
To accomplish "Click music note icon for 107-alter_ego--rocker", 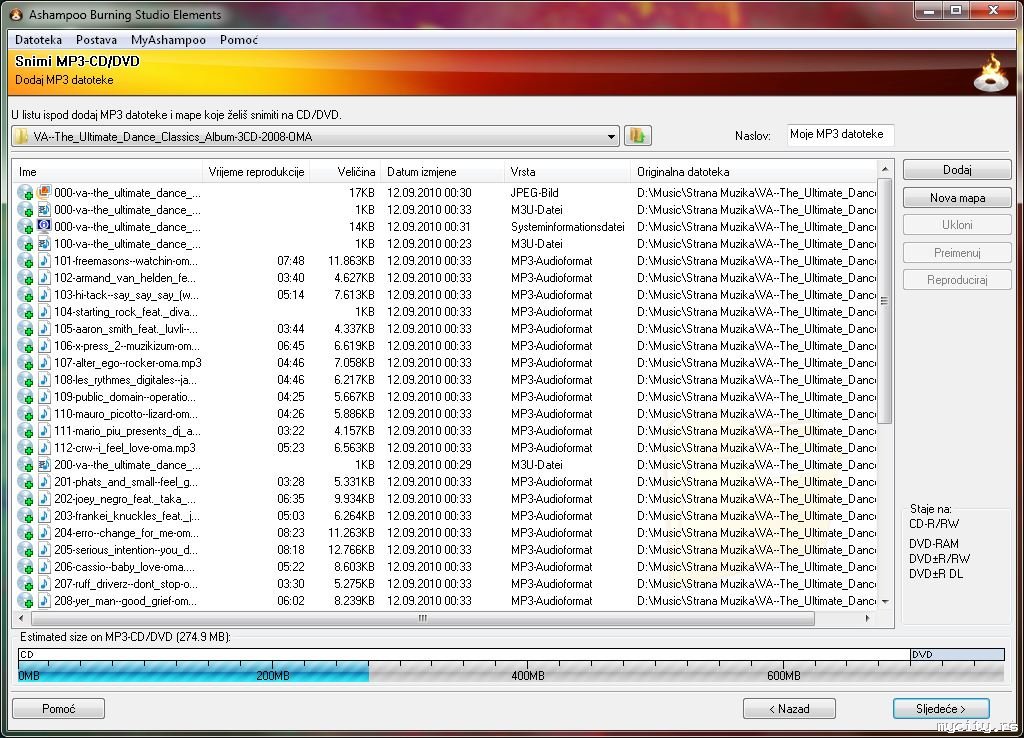I will [44, 362].
